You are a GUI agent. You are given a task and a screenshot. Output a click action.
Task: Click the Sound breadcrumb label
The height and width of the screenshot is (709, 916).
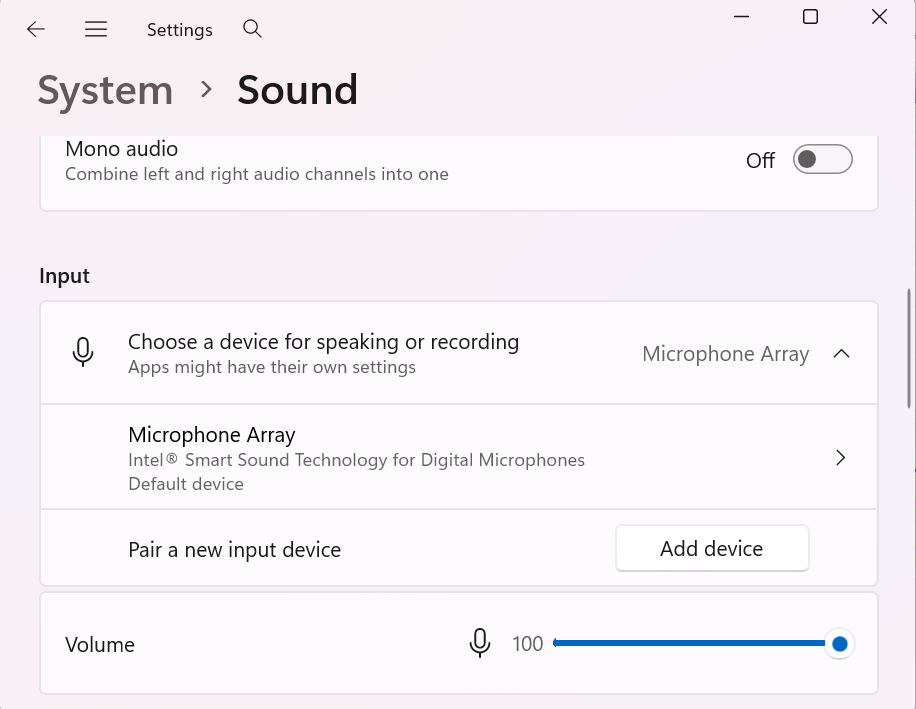pyautogui.click(x=297, y=90)
